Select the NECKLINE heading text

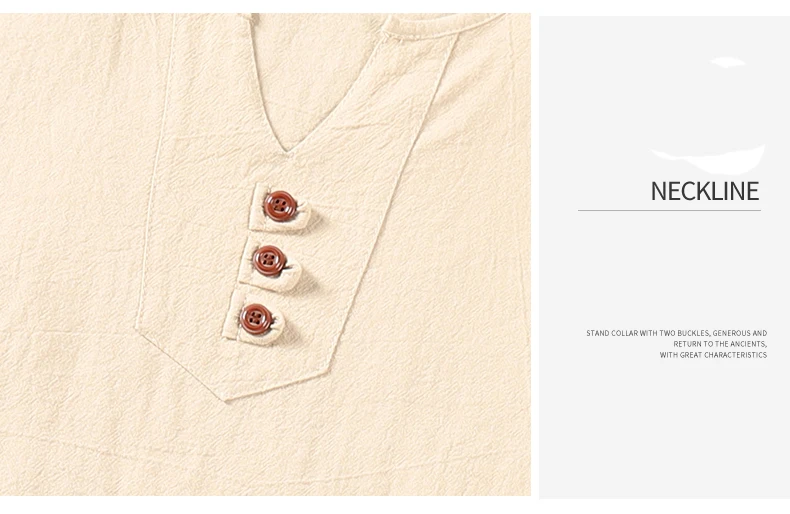(705, 191)
